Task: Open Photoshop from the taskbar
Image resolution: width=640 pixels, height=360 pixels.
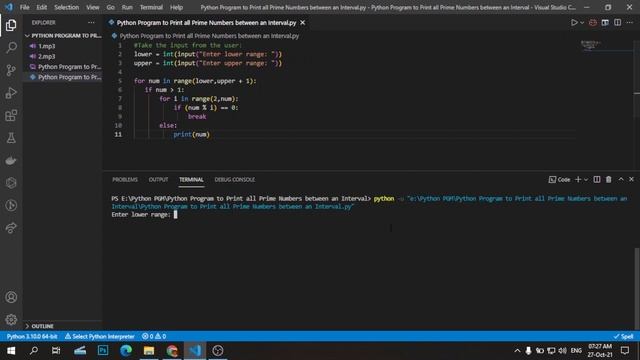Action: pyautogui.click(x=103, y=351)
